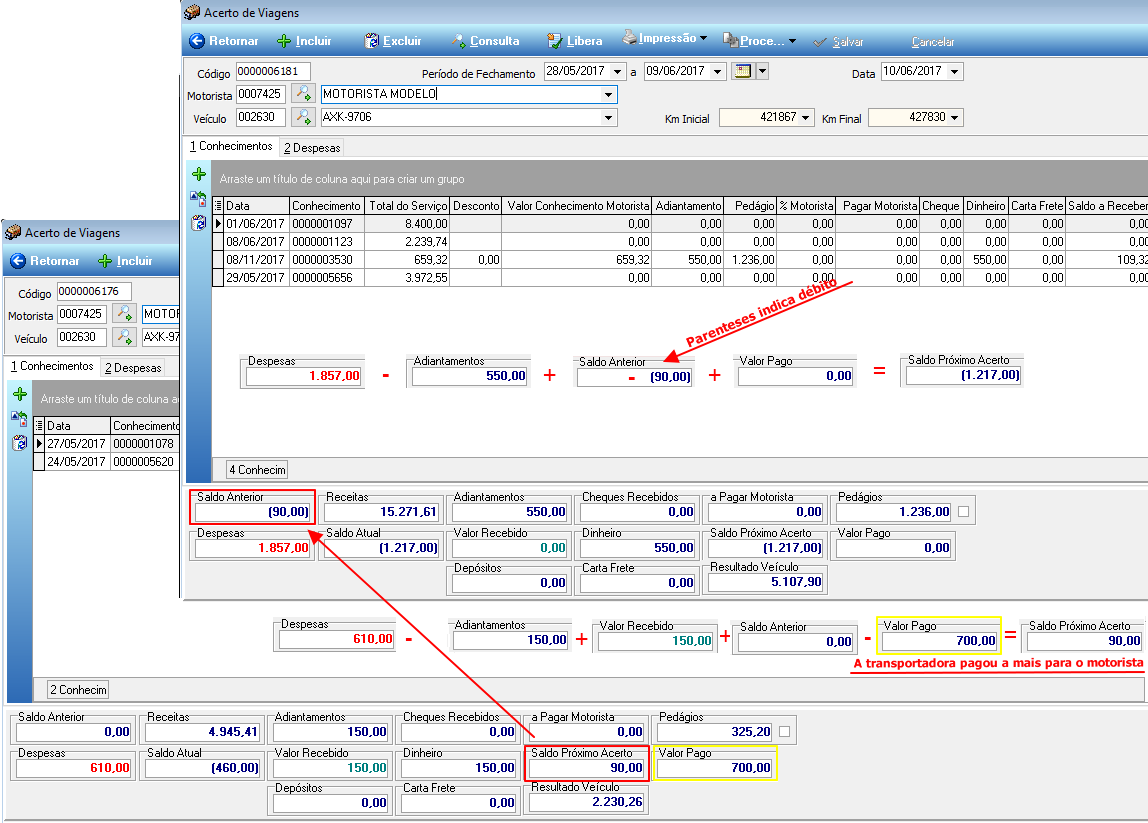Viewport: 1148px width, 823px height.
Task: Click the Excluir toolbar button
Action: pyautogui.click(x=393, y=41)
